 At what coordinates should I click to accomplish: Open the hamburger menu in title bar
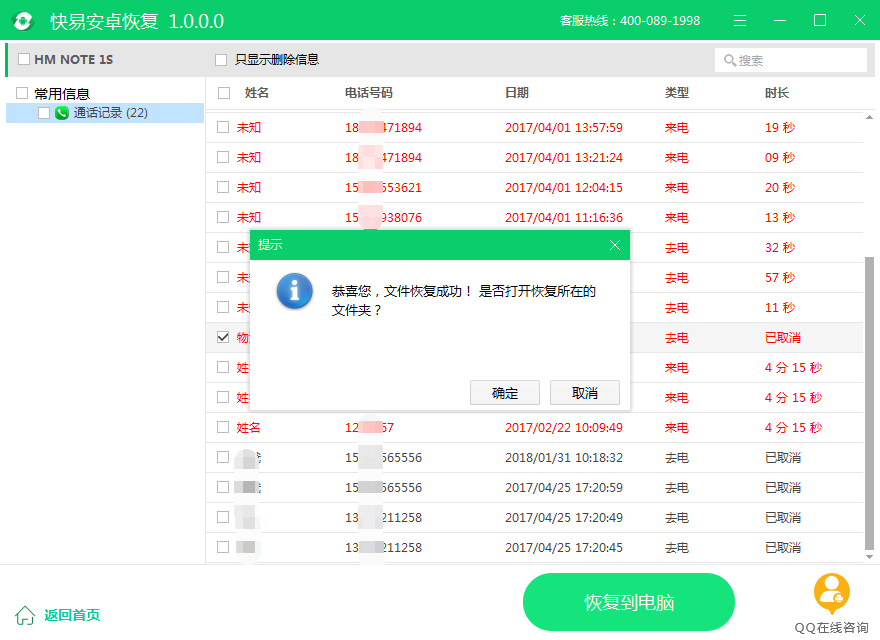click(740, 21)
